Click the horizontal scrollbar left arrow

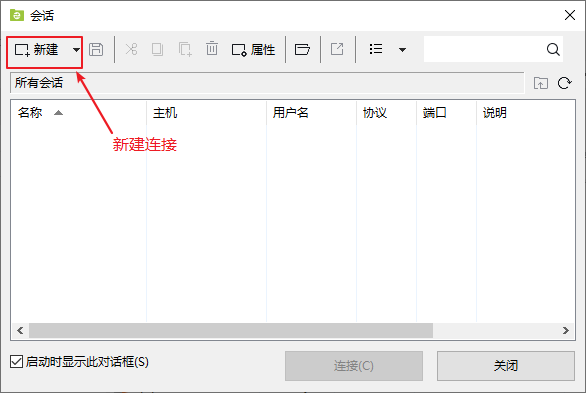pos(20,331)
